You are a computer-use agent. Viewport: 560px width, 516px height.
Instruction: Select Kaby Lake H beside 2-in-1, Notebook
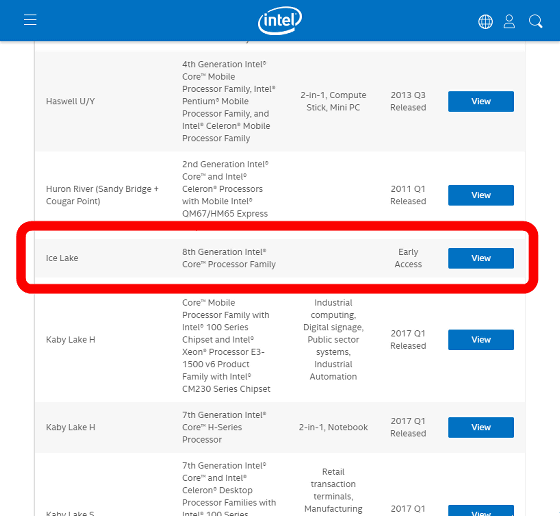pos(70,427)
